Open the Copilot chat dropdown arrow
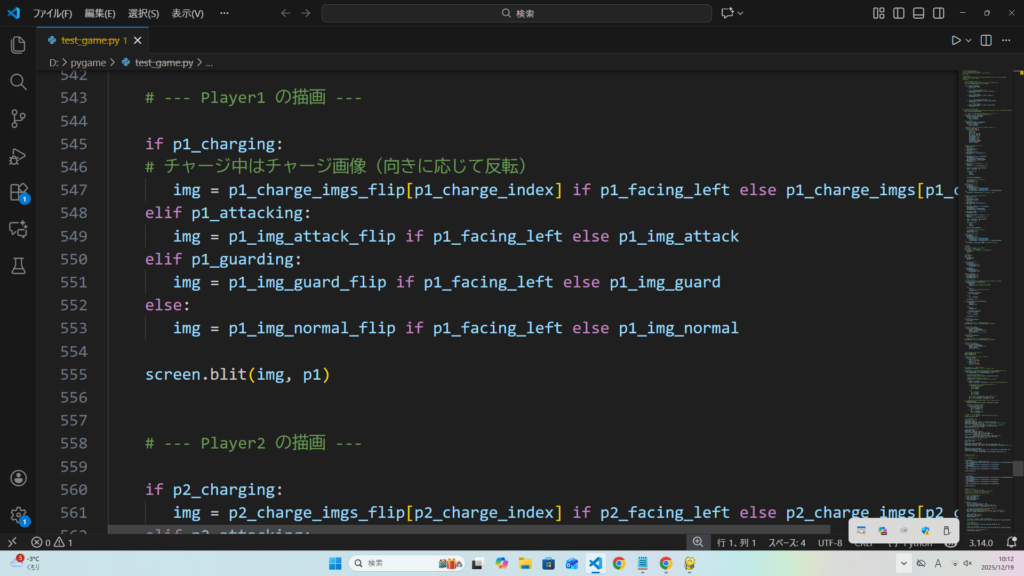The width and height of the screenshot is (1024, 576). tap(742, 13)
